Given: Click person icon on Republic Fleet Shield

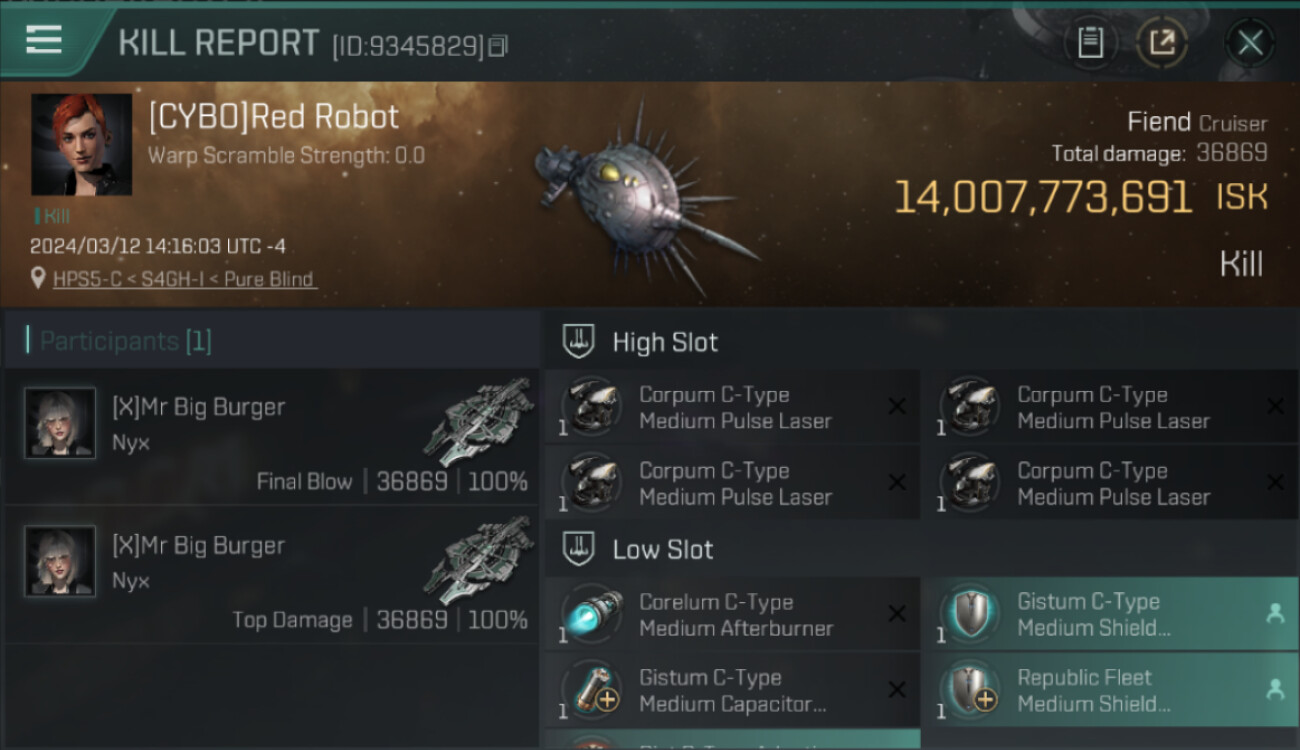Looking at the screenshot, I should 1275,689.
